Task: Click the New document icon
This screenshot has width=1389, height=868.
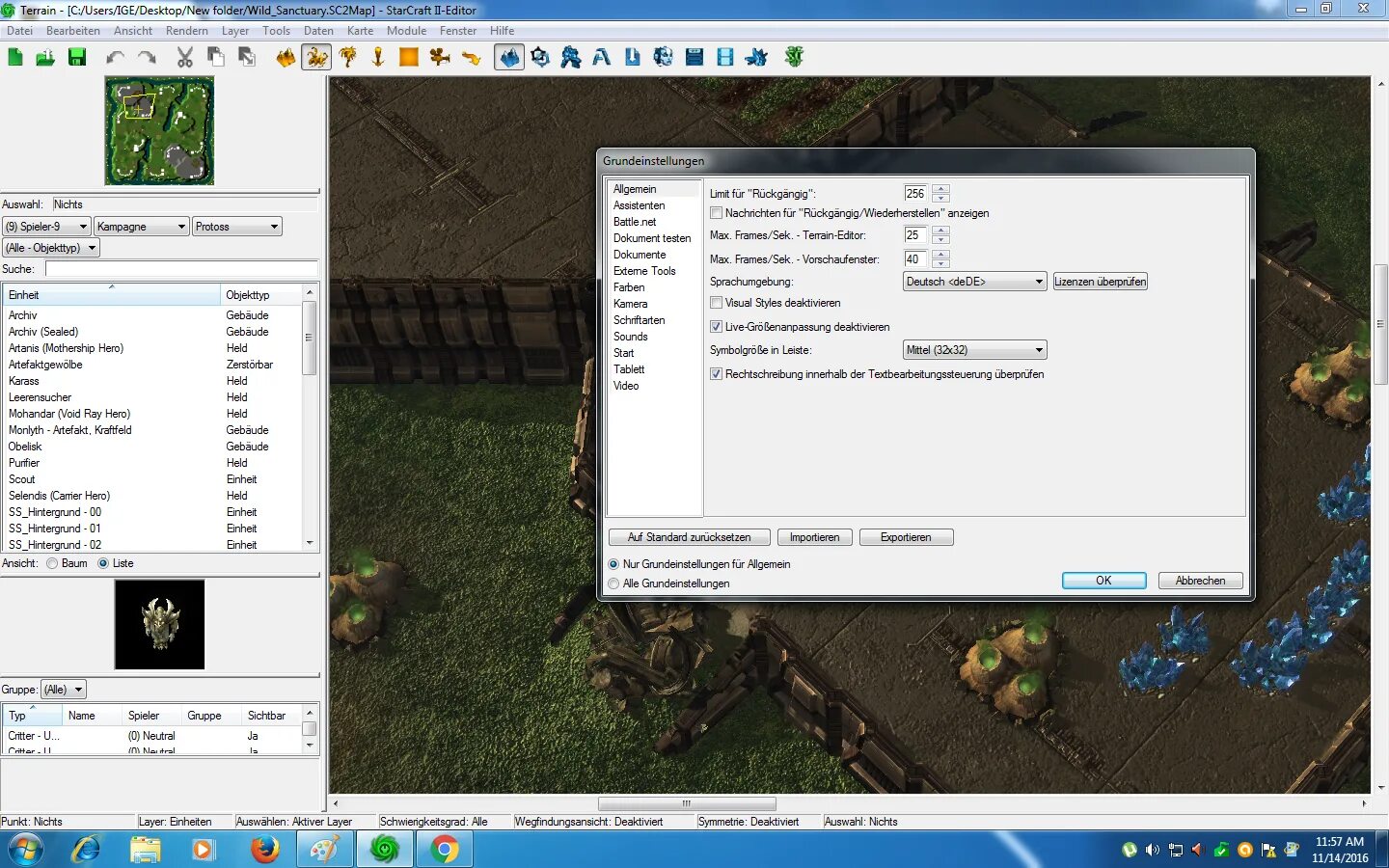Action: click(x=15, y=58)
